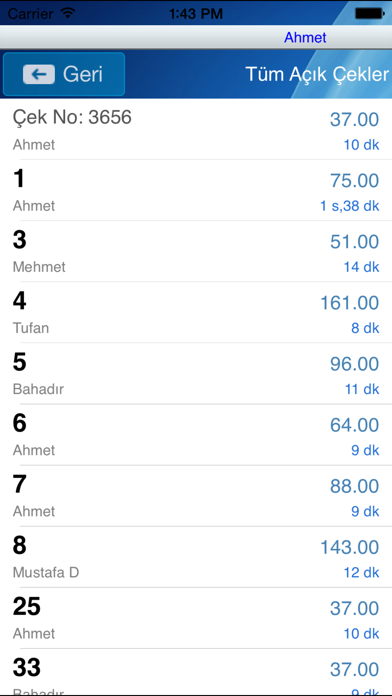Open table 6 check
Image resolution: width=392 pixels, height=696 pixels.
pyautogui.click(x=196, y=435)
